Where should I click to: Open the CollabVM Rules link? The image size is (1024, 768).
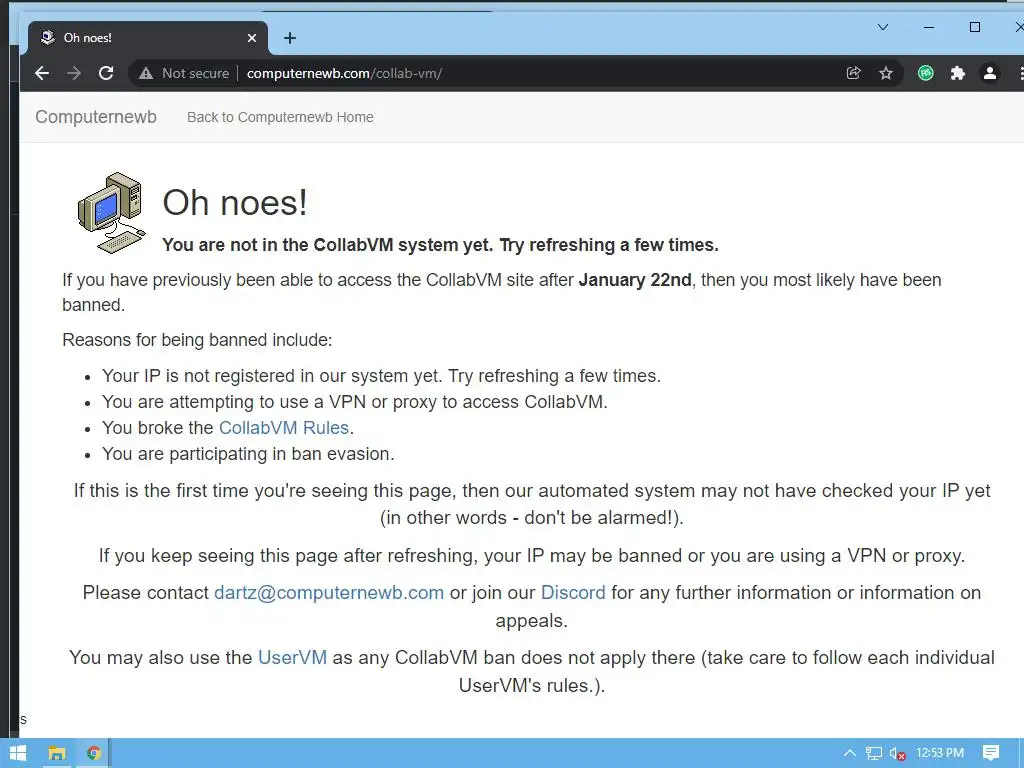284,428
